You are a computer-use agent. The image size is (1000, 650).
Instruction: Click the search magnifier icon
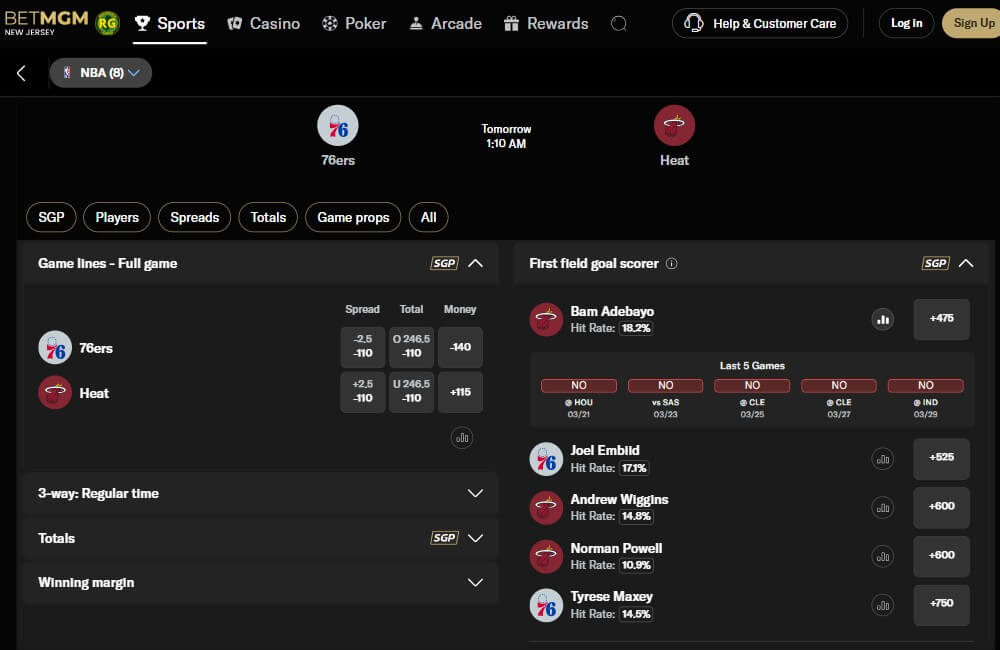pyautogui.click(x=619, y=22)
